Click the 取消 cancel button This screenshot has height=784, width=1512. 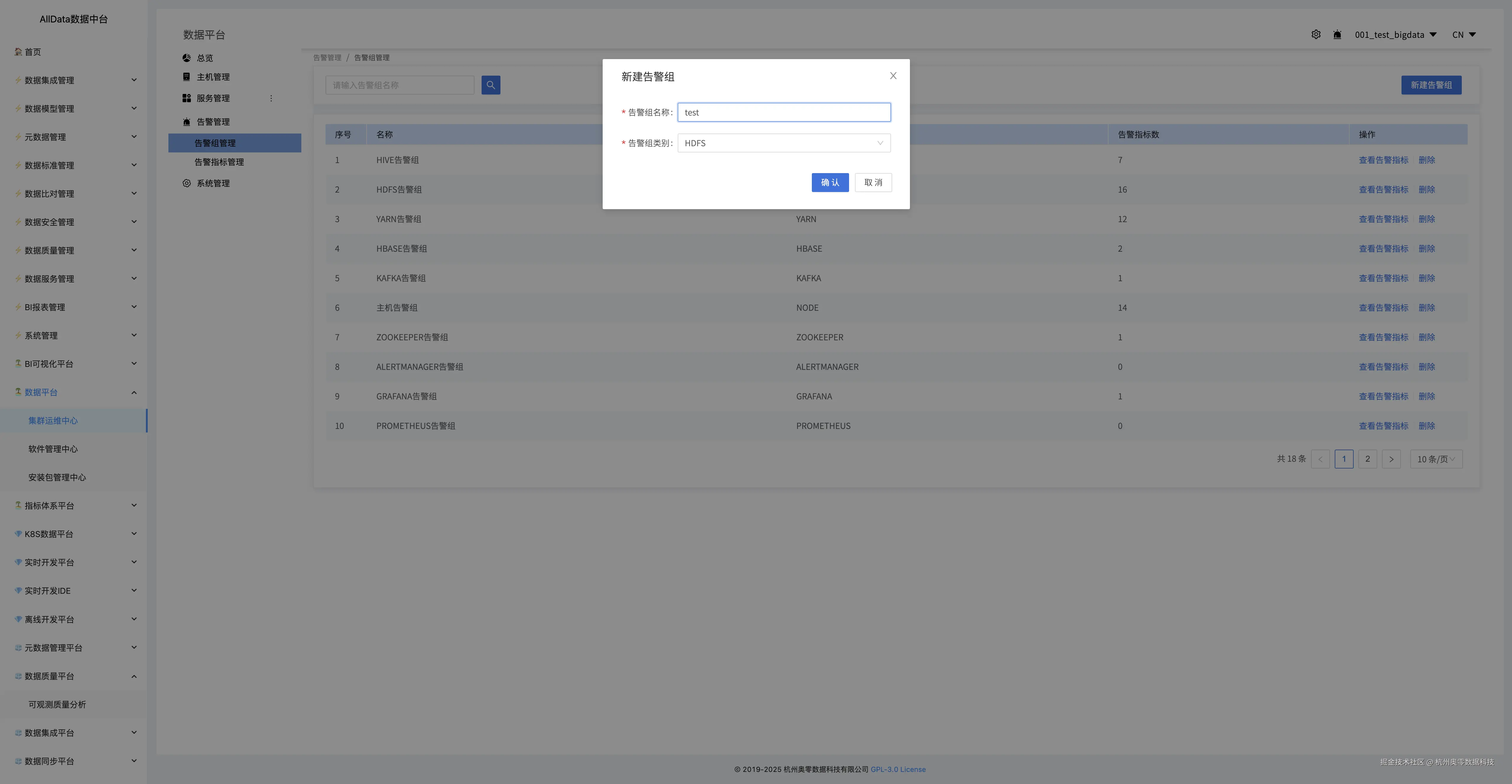(873, 183)
